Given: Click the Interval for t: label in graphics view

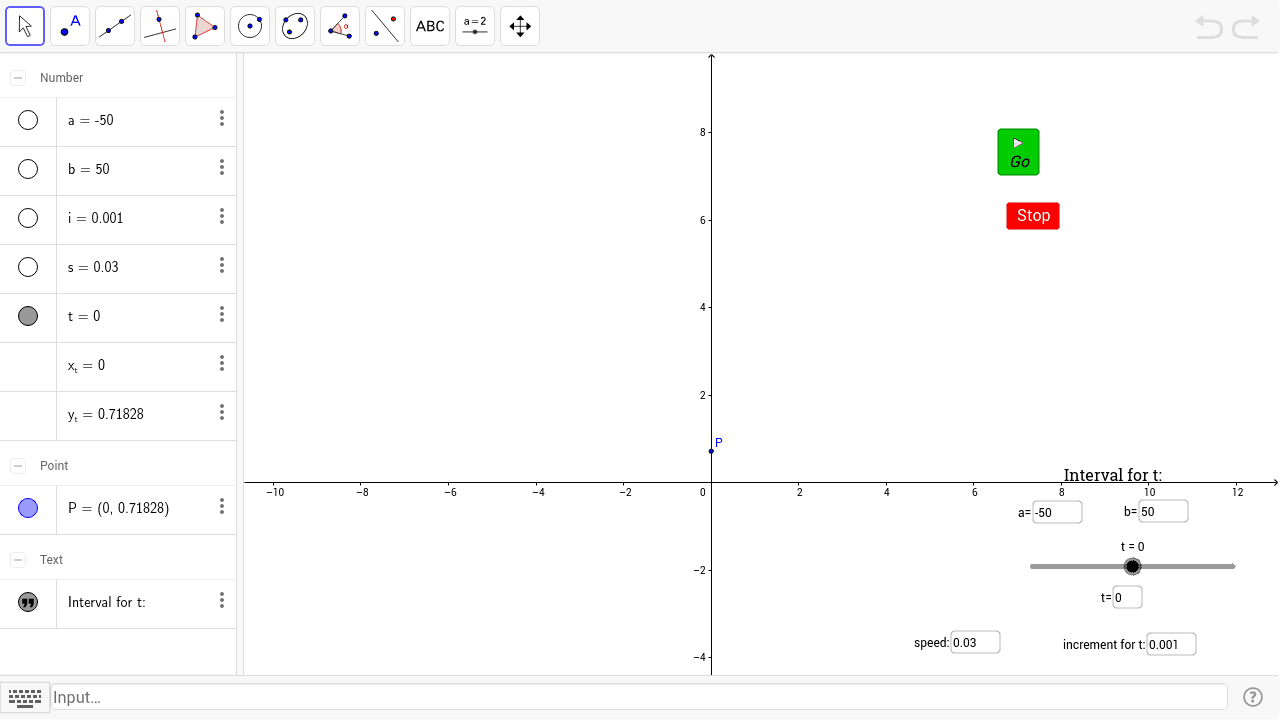Looking at the screenshot, I should (x=1113, y=475).
